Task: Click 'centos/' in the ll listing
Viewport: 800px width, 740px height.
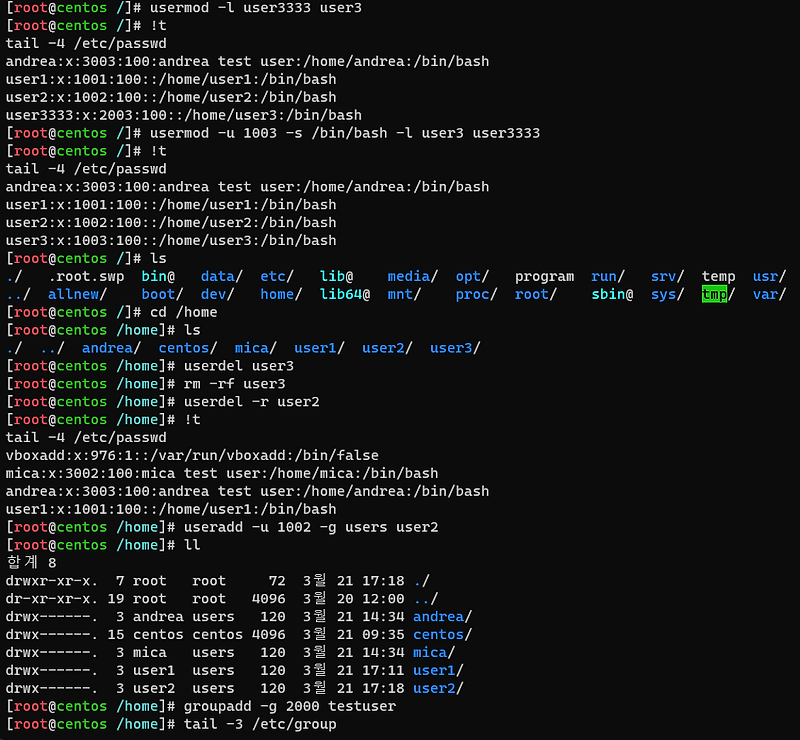Action: pos(442,634)
